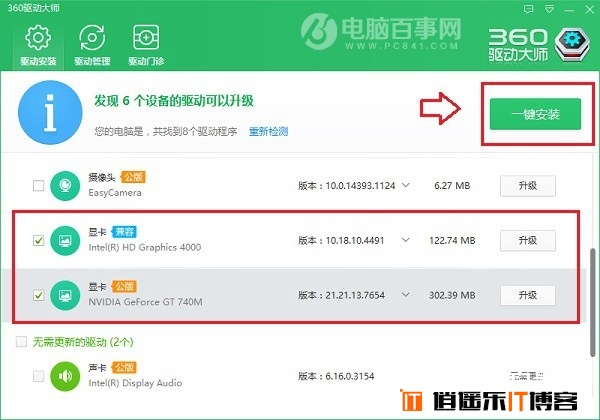Click the sound card speaker icon
The height and width of the screenshot is (420, 600).
click(65, 376)
